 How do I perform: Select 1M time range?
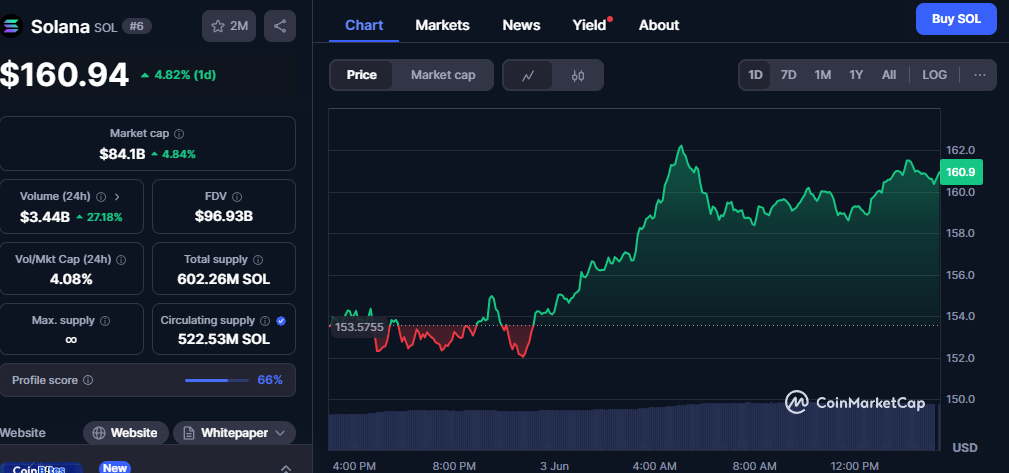[x=822, y=75]
